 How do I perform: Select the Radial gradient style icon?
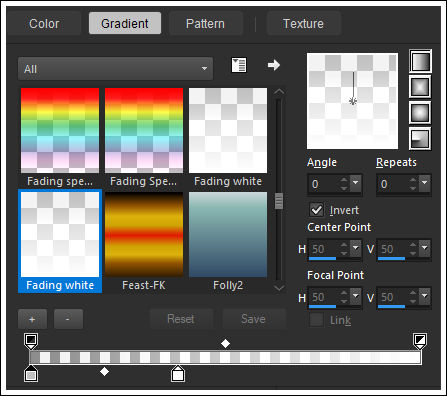[421, 138]
